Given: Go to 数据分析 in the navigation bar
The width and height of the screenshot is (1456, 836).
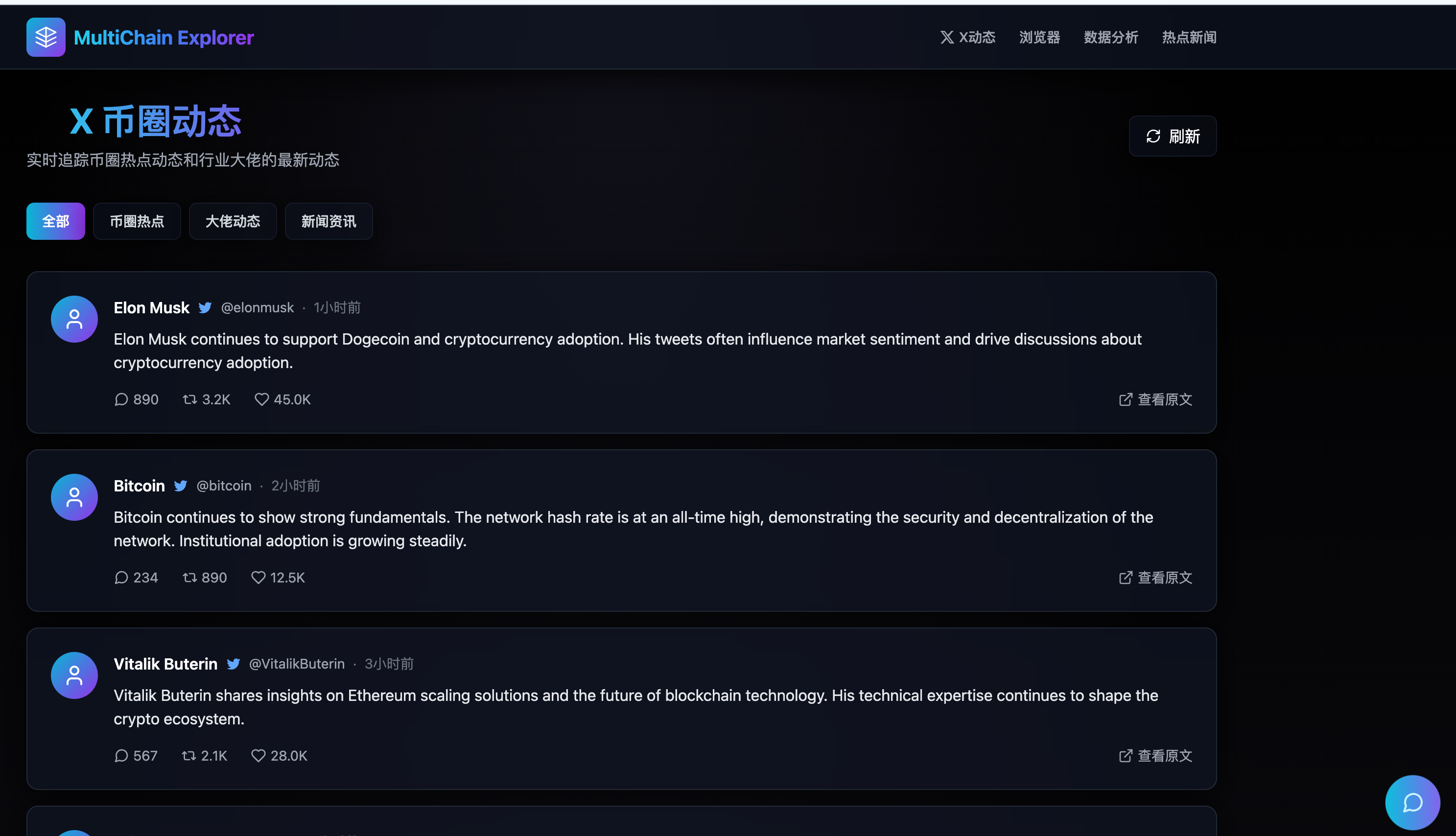Looking at the screenshot, I should click(1110, 37).
